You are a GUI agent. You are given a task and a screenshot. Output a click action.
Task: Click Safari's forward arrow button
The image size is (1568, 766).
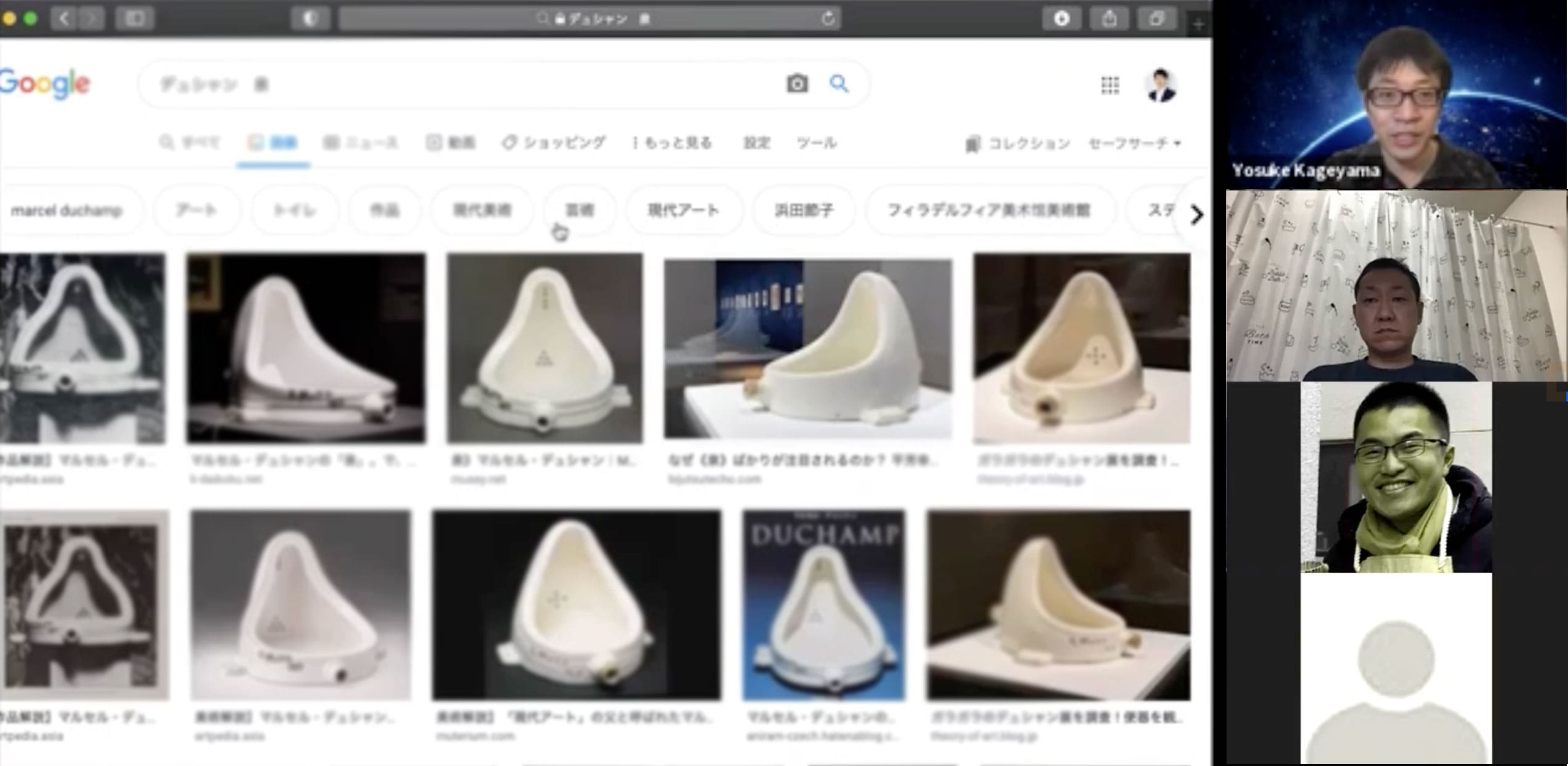pyautogui.click(x=92, y=18)
